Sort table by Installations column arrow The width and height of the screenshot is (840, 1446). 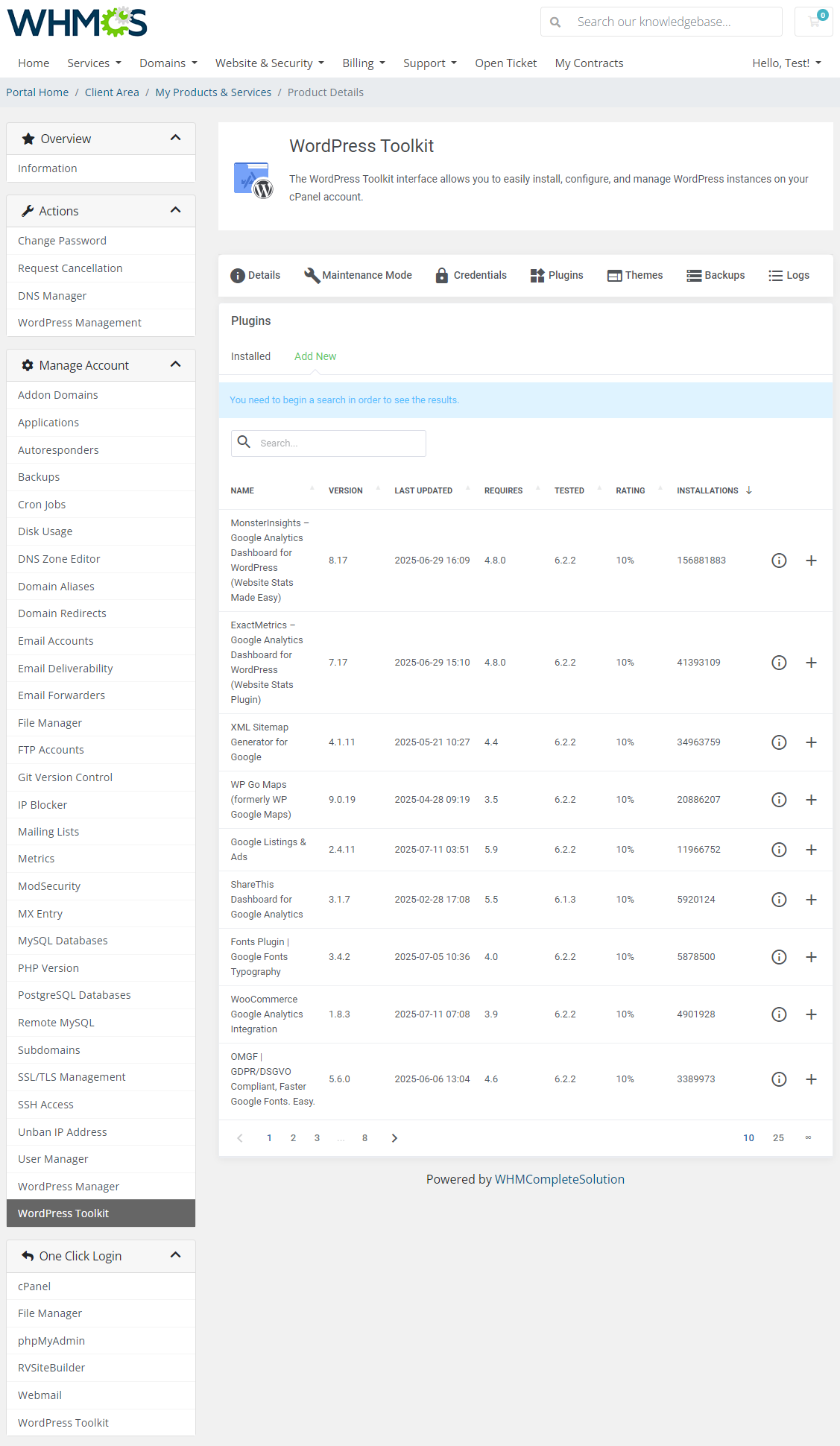coord(749,490)
